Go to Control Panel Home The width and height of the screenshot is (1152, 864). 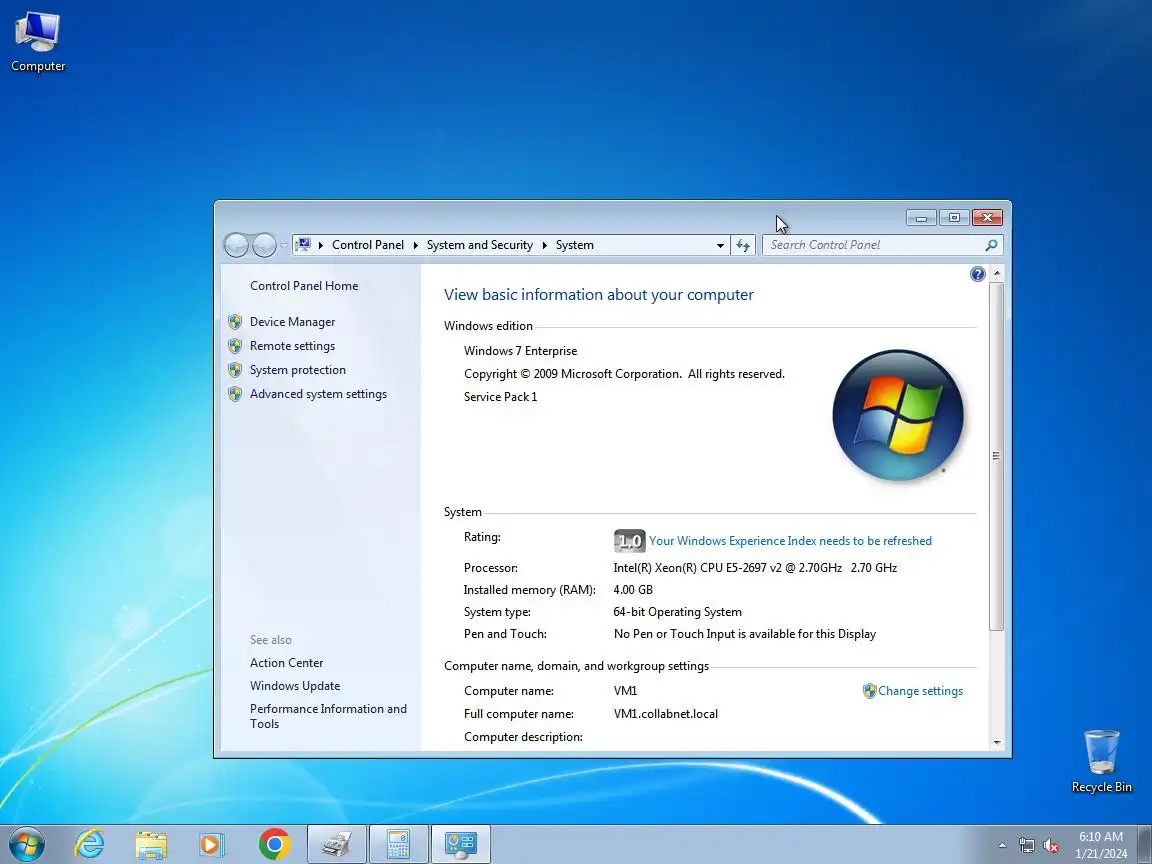pyautogui.click(x=303, y=286)
